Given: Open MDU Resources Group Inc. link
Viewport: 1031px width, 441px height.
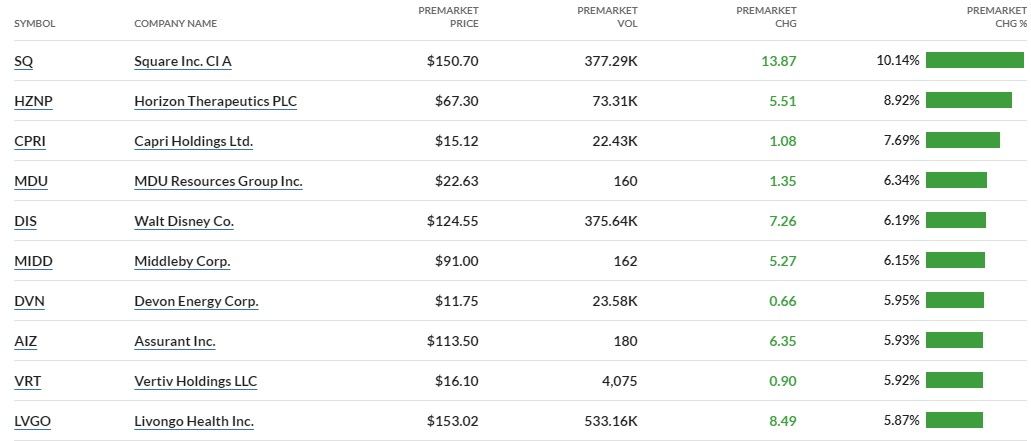Looking at the screenshot, I should pos(218,182).
